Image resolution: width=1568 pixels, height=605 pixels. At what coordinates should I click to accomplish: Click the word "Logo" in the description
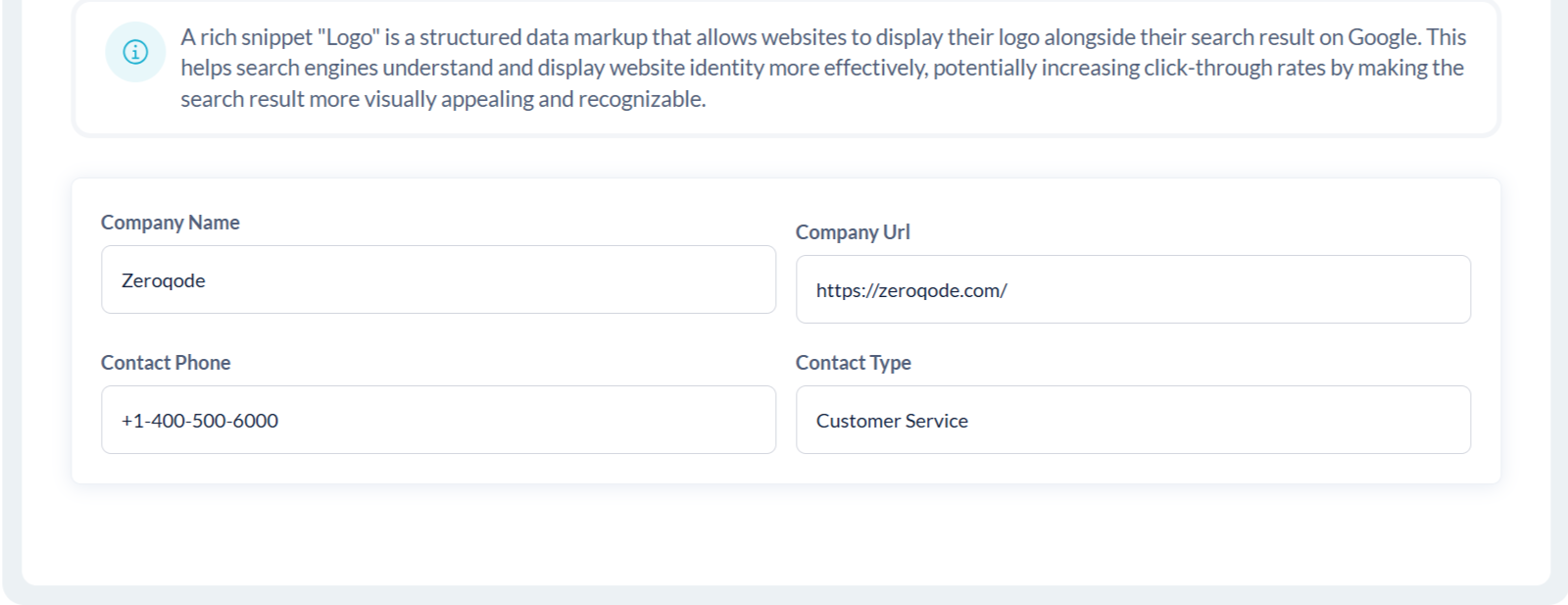point(349,37)
